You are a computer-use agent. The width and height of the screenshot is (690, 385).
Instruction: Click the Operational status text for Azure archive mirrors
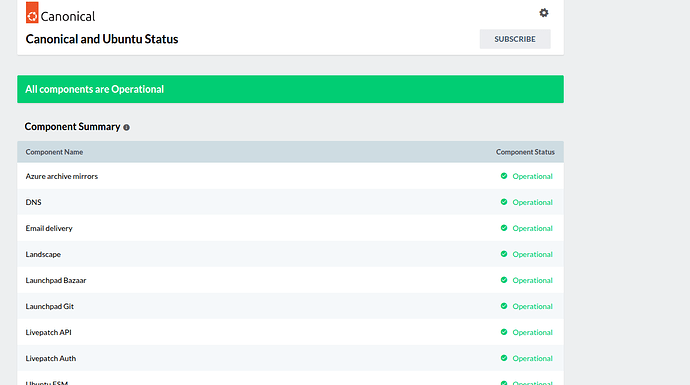click(x=532, y=176)
